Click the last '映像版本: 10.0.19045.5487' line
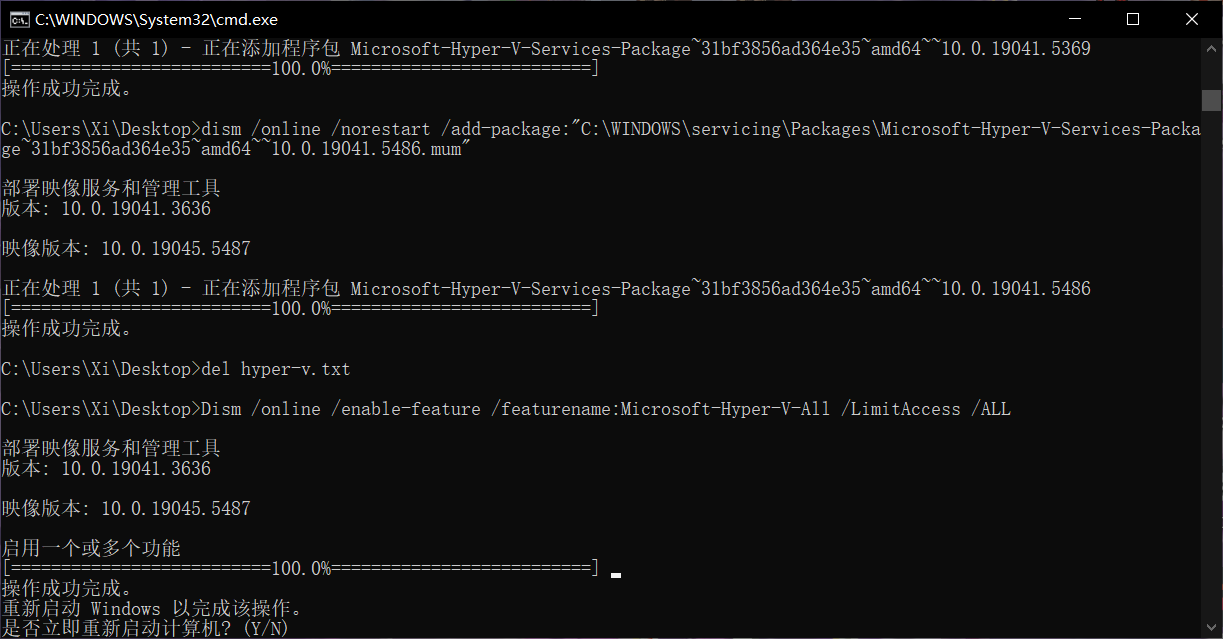1223x639 pixels. (126, 508)
